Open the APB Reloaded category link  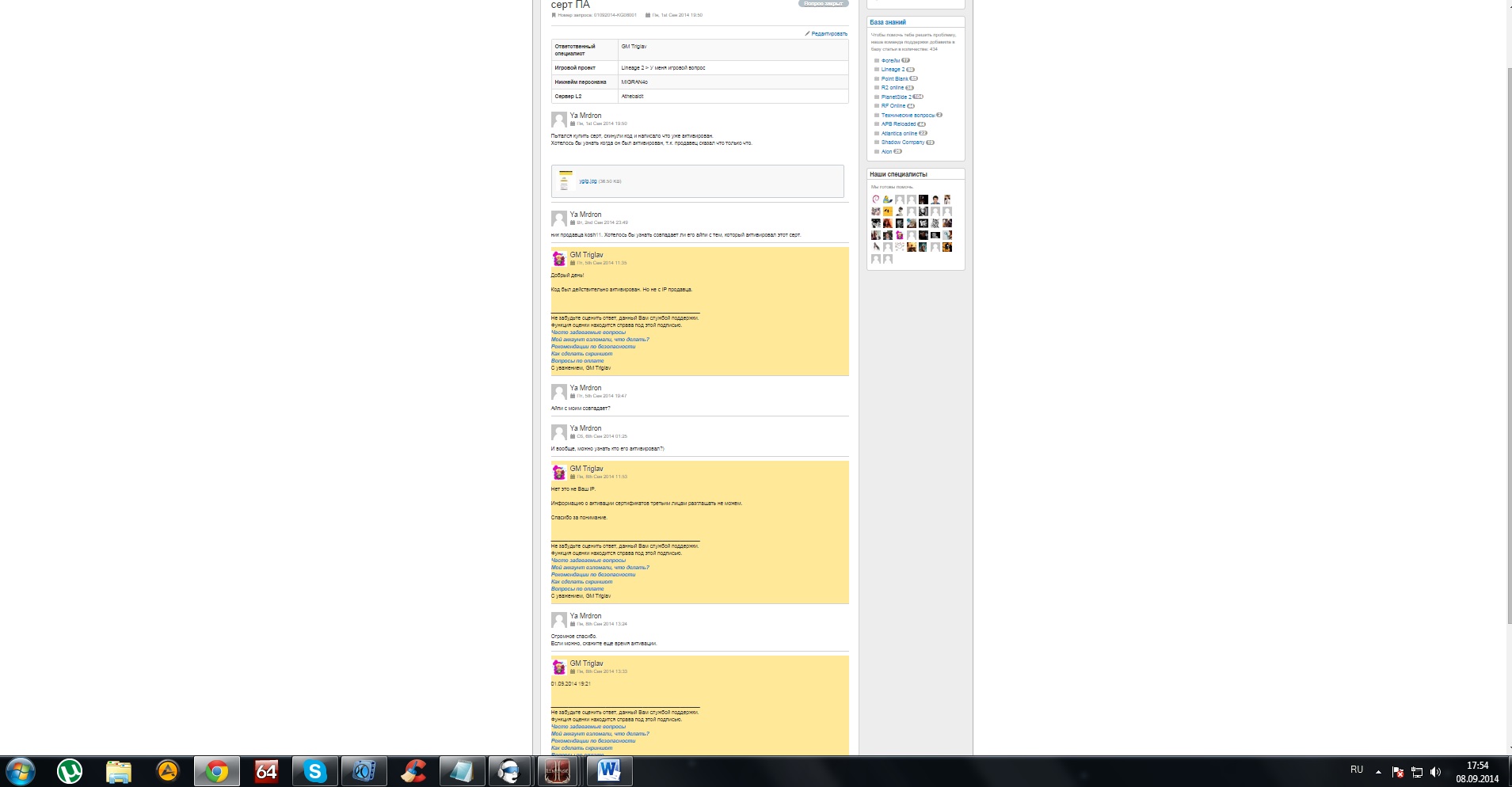click(x=899, y=124)
